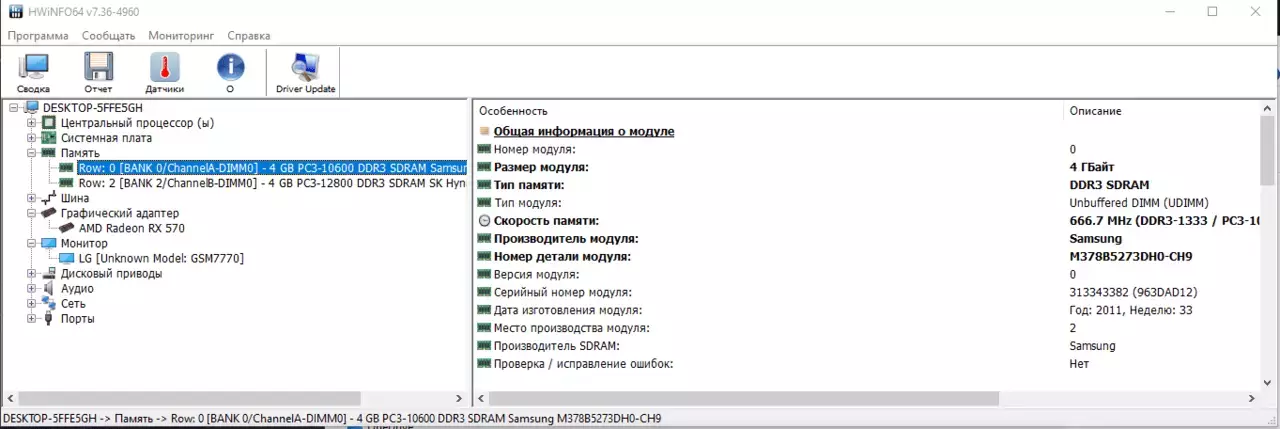The image size is (1280, 429).
Task: Select LG [Unknown Model: GSM7770] monitor entry
Action: (x=160, y=258)
